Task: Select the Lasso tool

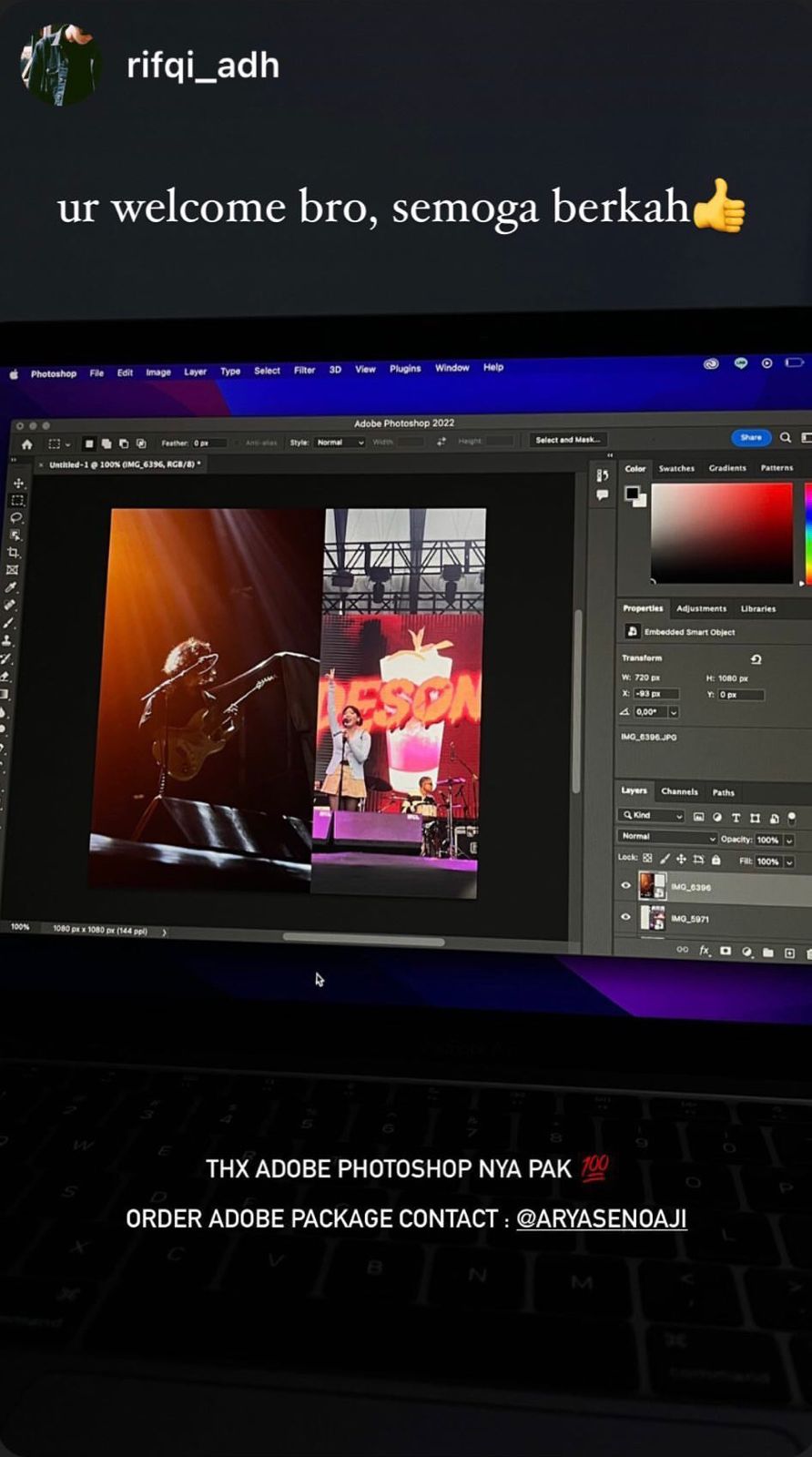Action: (x=16, y=517)
